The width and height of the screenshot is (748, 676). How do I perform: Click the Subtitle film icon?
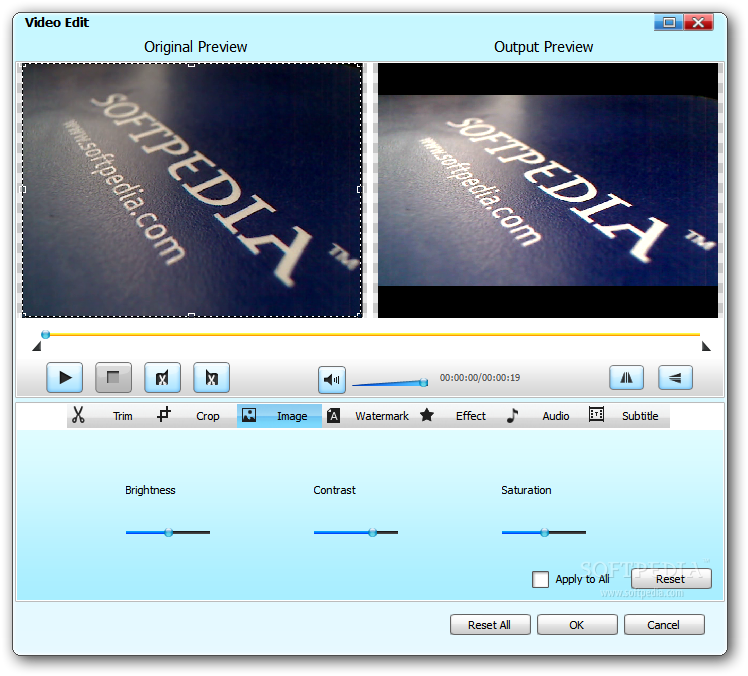coord(596,415)
